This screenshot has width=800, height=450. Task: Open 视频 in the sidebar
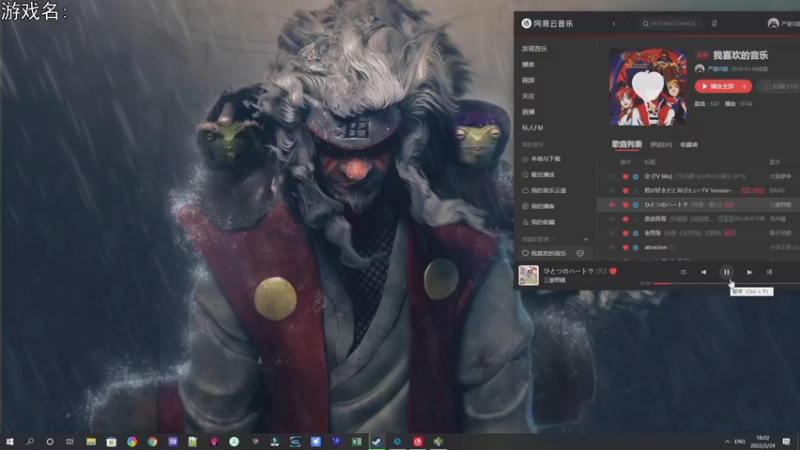click(x=528, y=80)
